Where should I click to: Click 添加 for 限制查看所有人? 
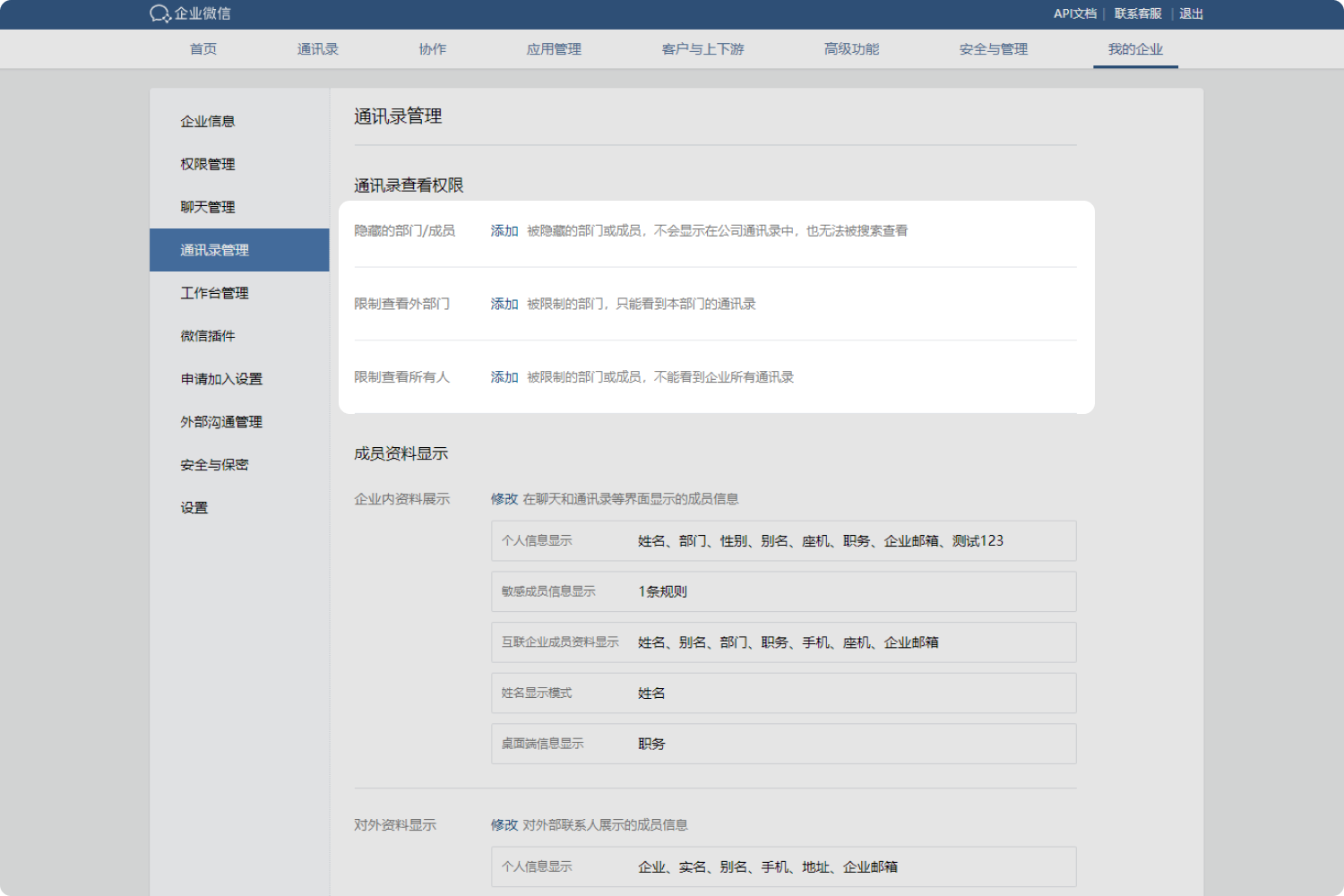pyautogui.click(x=504, y=377)
